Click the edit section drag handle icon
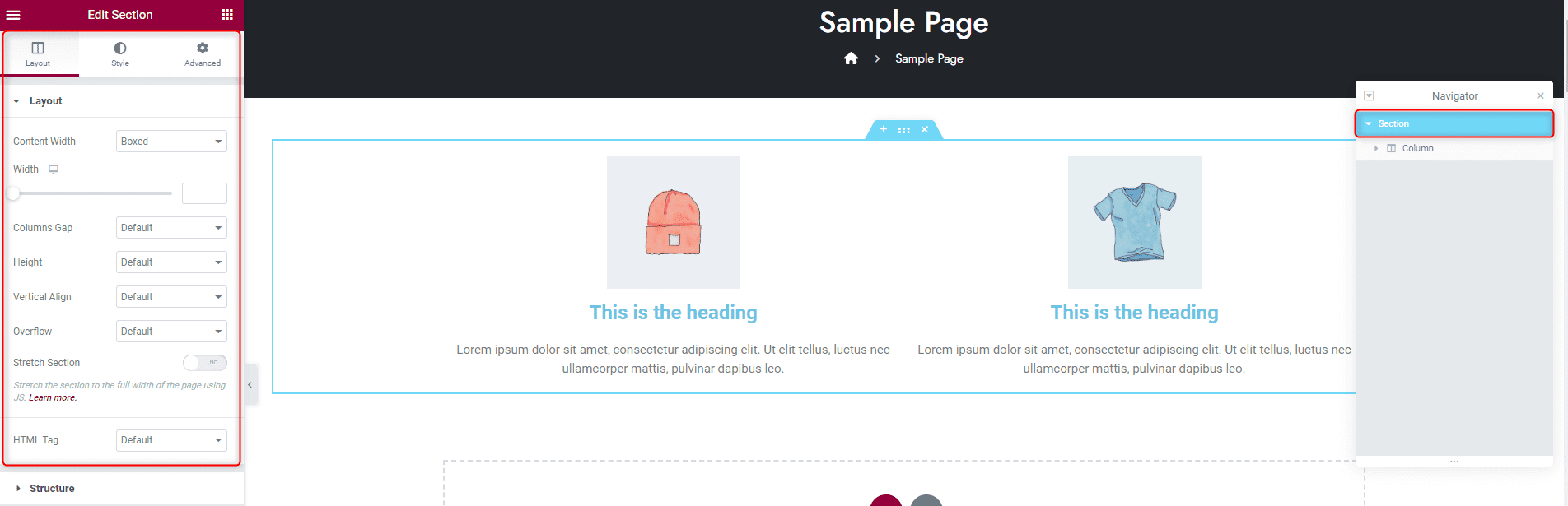 point(903,130)
